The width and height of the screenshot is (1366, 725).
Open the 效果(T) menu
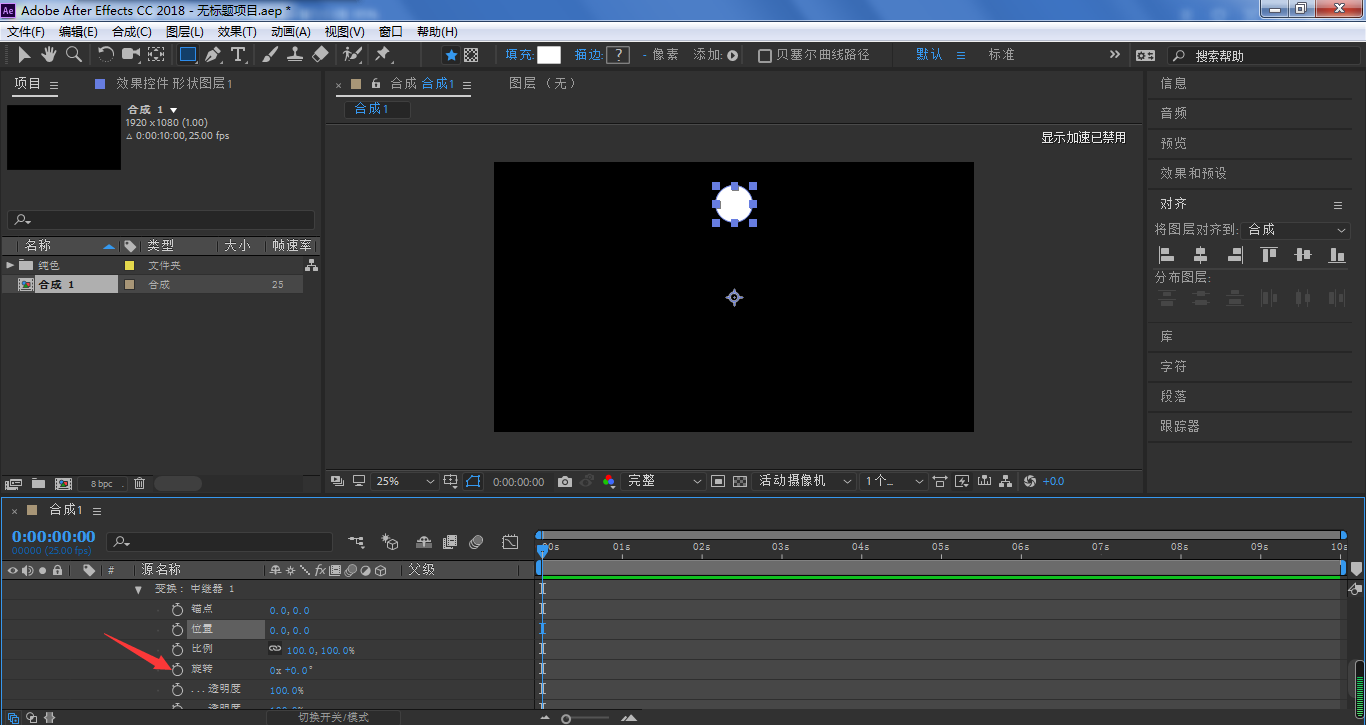point(237,32)
